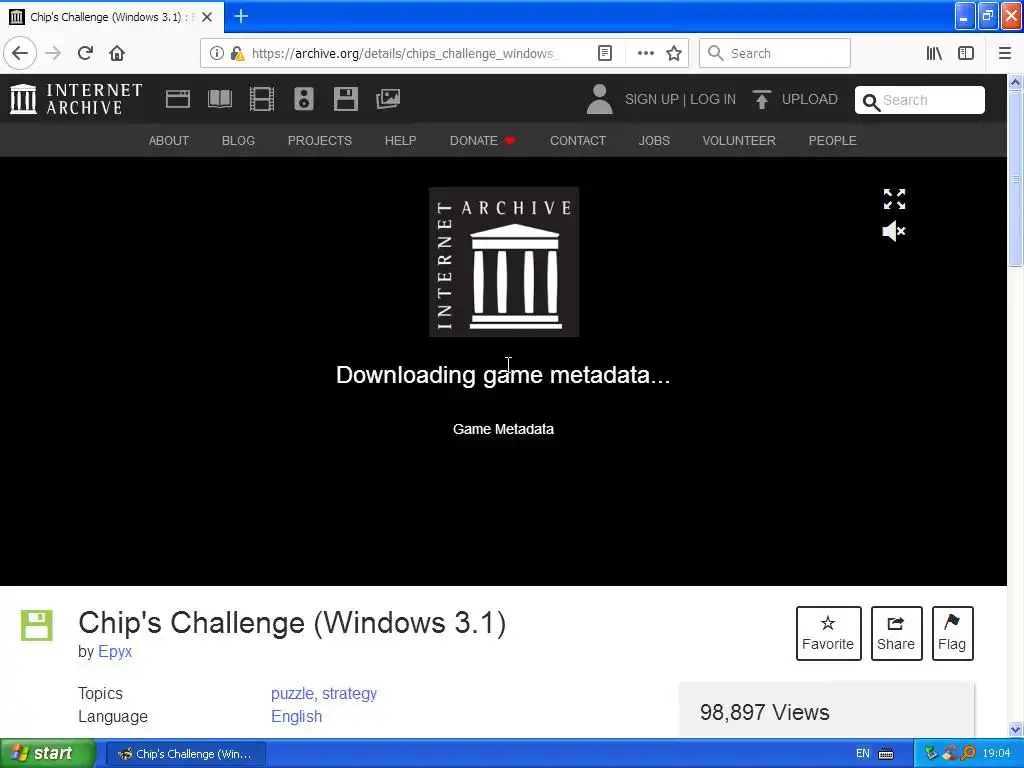Reload the current page
This screenshot has width=1024, height=768.
point(85,53)
